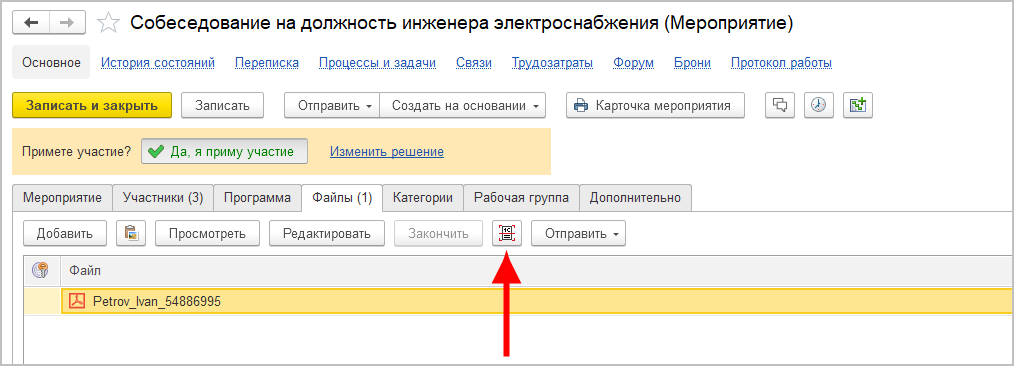Switch to Рабочая группа tab
Image resolution: width=1014 pixels, height=366 pixels.
[x=521, y=198]
